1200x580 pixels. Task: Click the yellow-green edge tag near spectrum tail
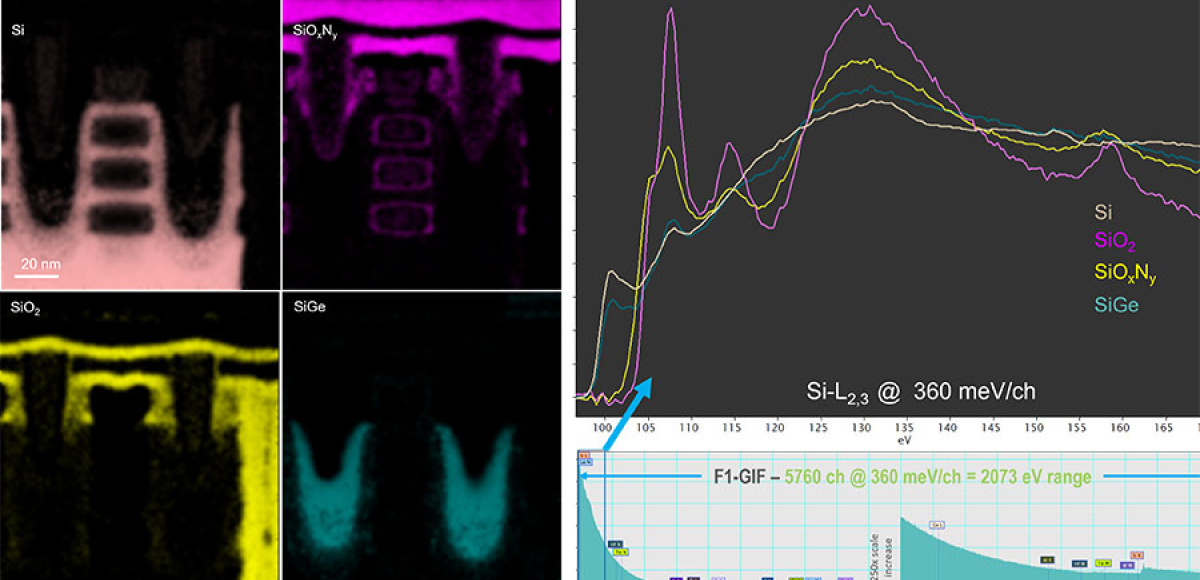(1103, 563)
